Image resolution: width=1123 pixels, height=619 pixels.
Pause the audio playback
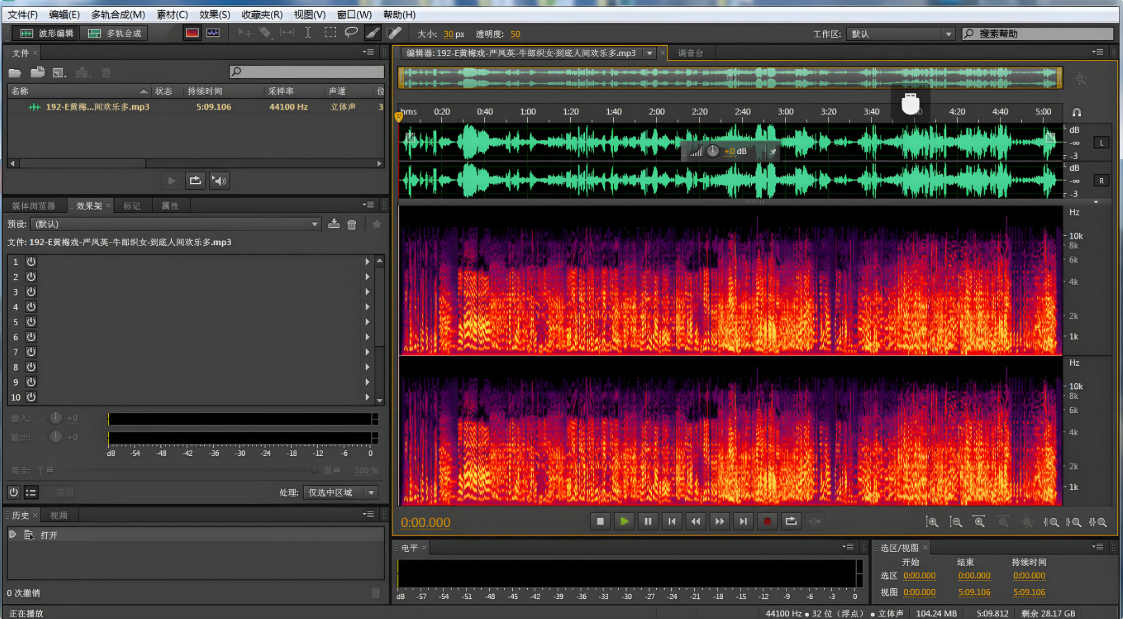click(x=648, y=522)
